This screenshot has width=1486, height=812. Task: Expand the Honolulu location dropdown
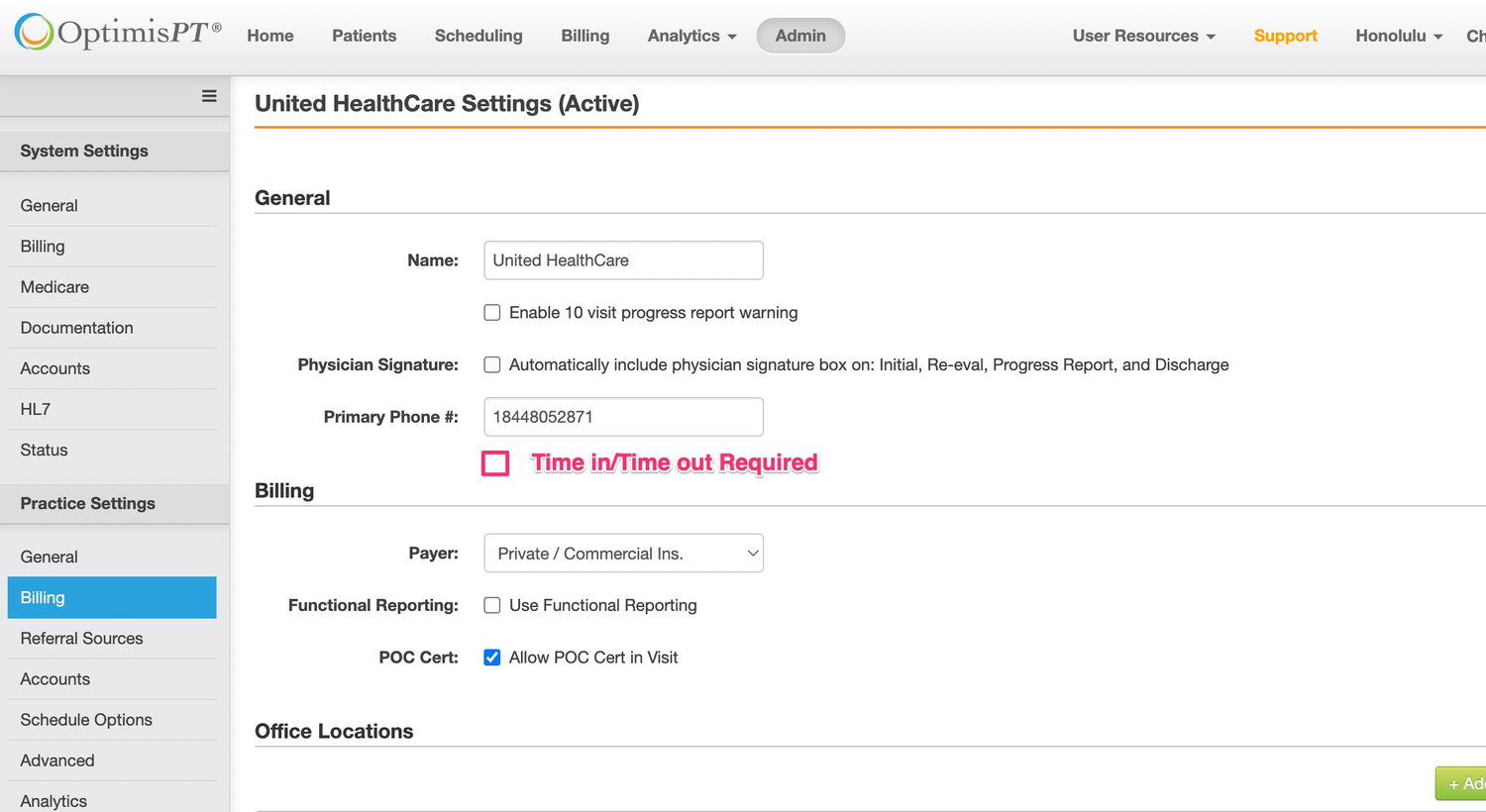click(1398, 36)
